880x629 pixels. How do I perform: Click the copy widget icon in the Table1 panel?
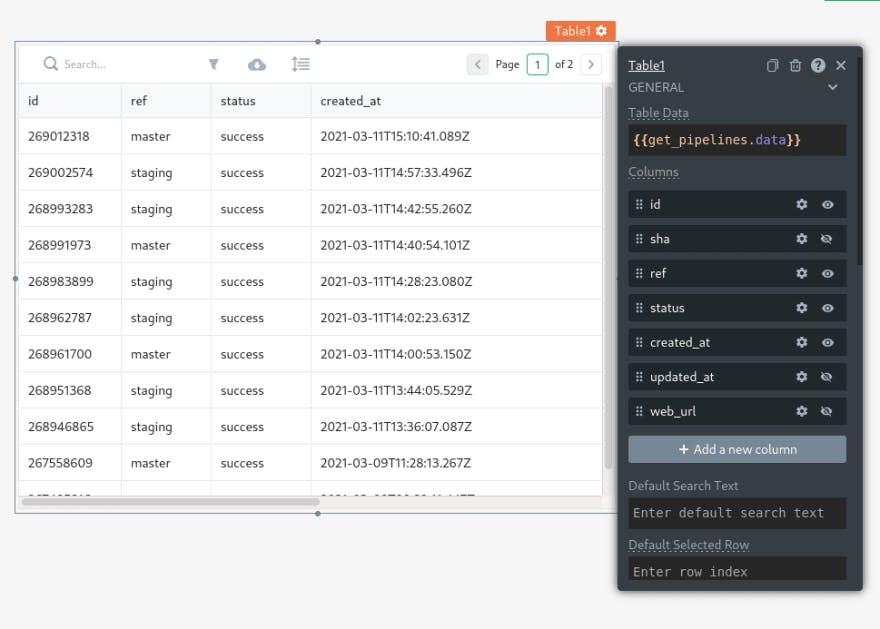(x=772, y=66)
